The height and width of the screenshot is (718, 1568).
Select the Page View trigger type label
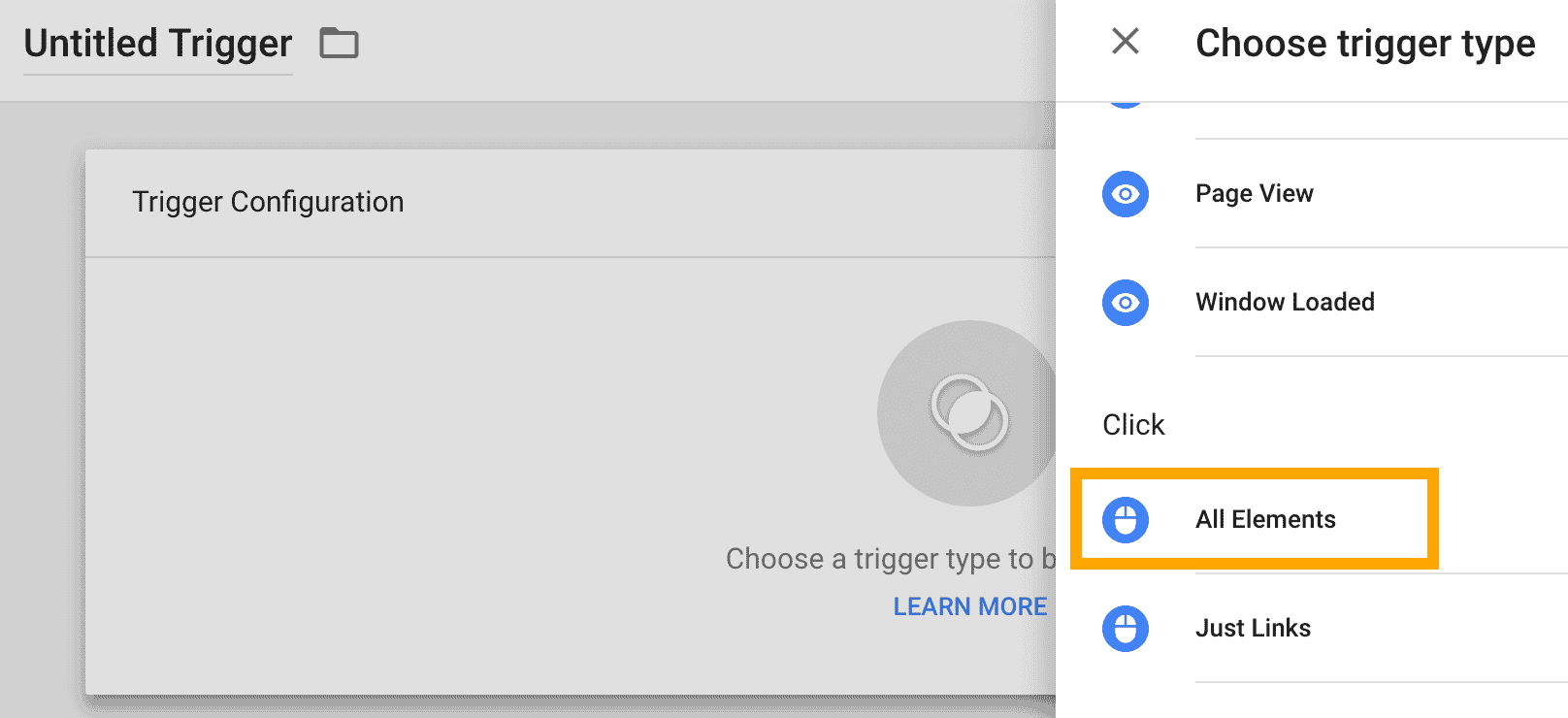pos(1254,194)
